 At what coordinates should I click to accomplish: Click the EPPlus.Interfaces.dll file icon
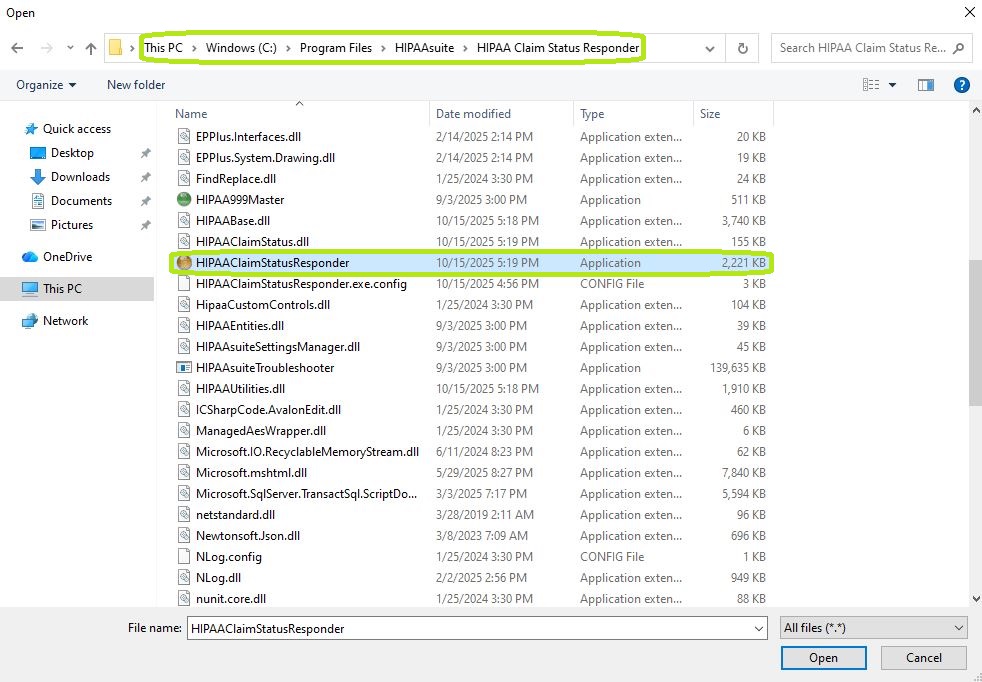(183, 137)
